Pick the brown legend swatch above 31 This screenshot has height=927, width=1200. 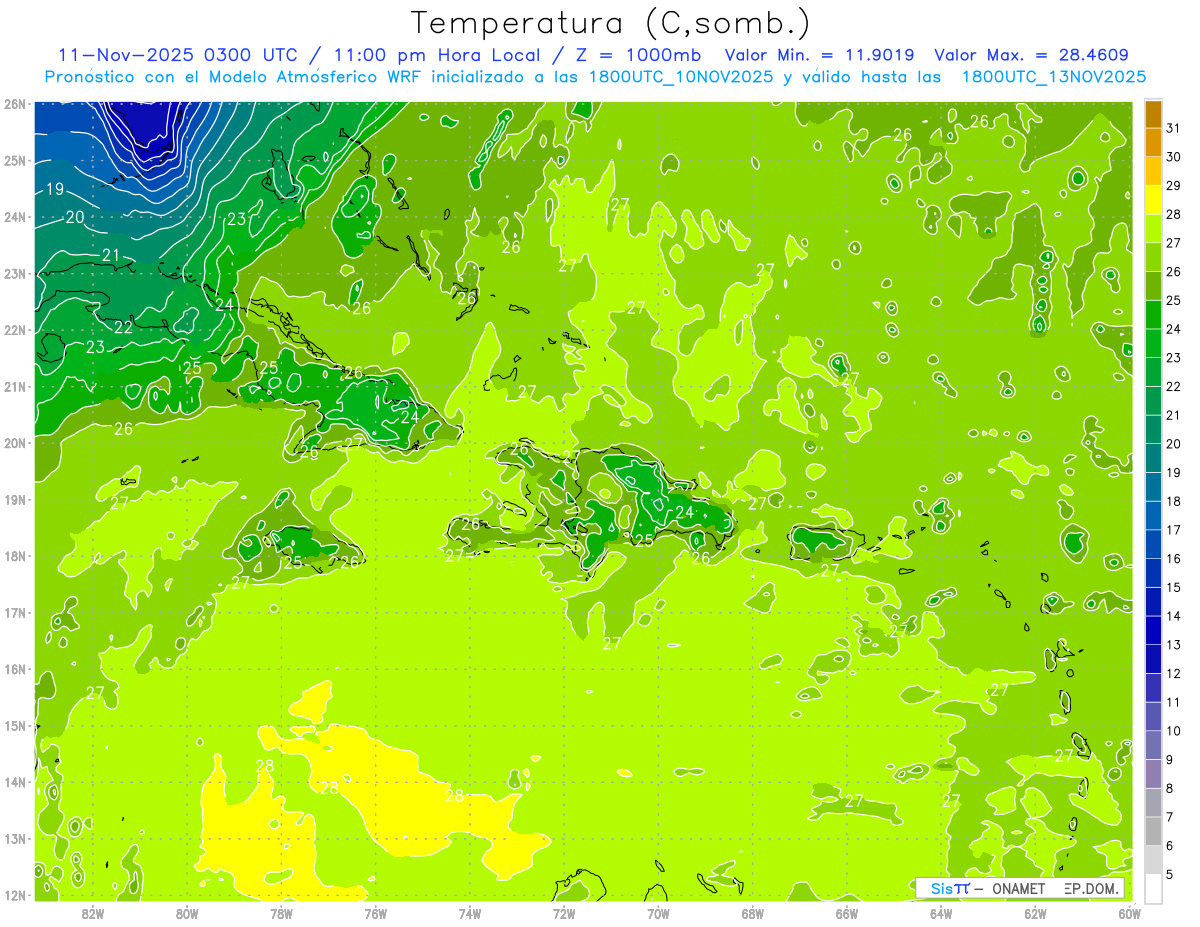click(1153, 114)
